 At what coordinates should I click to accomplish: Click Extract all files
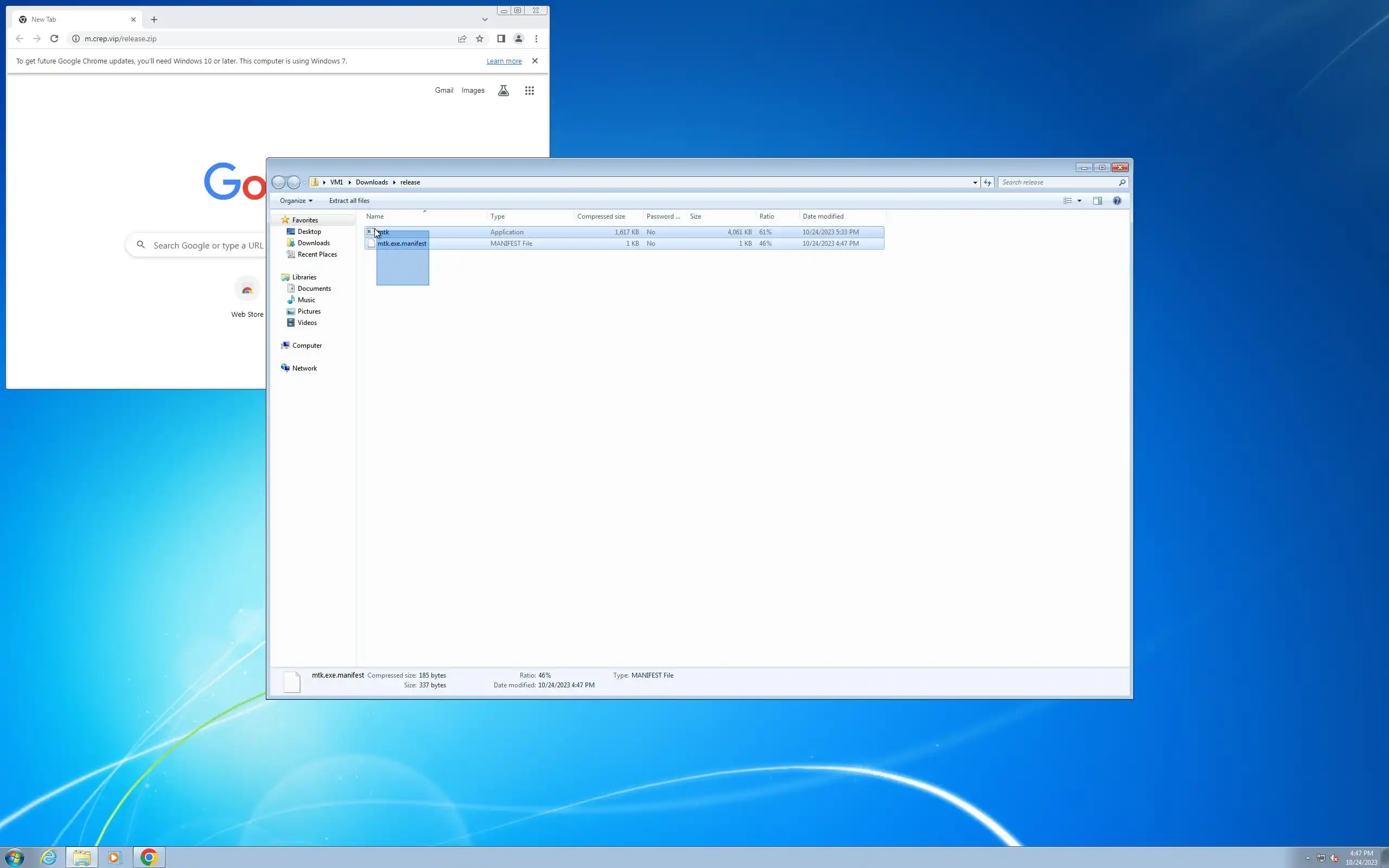tap(349, 201)
